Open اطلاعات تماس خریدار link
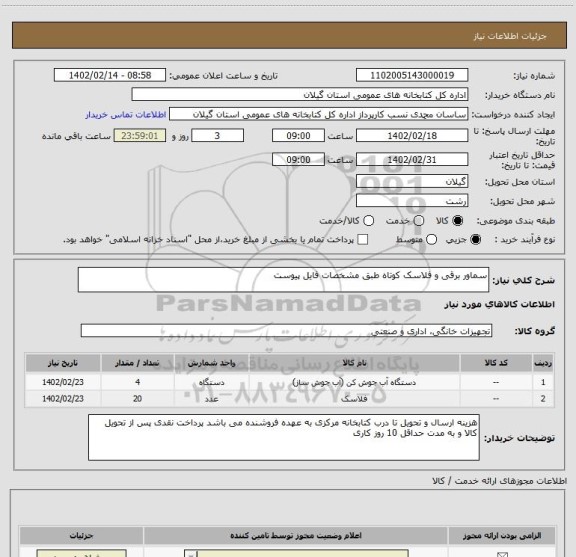Viewport: 576px width, 557px height. [126, 115]
